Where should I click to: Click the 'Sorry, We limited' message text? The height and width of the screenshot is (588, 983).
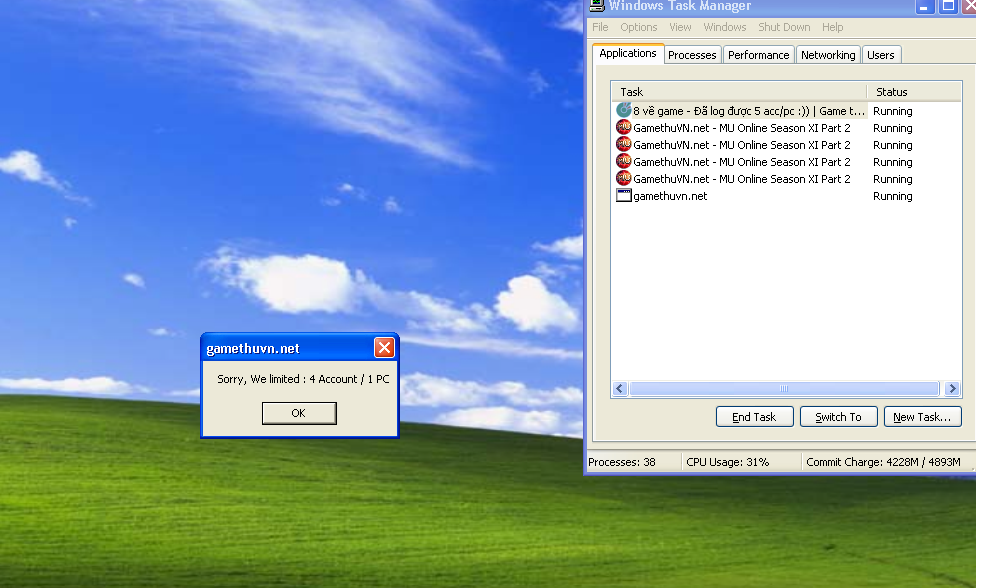click(303, 379)
